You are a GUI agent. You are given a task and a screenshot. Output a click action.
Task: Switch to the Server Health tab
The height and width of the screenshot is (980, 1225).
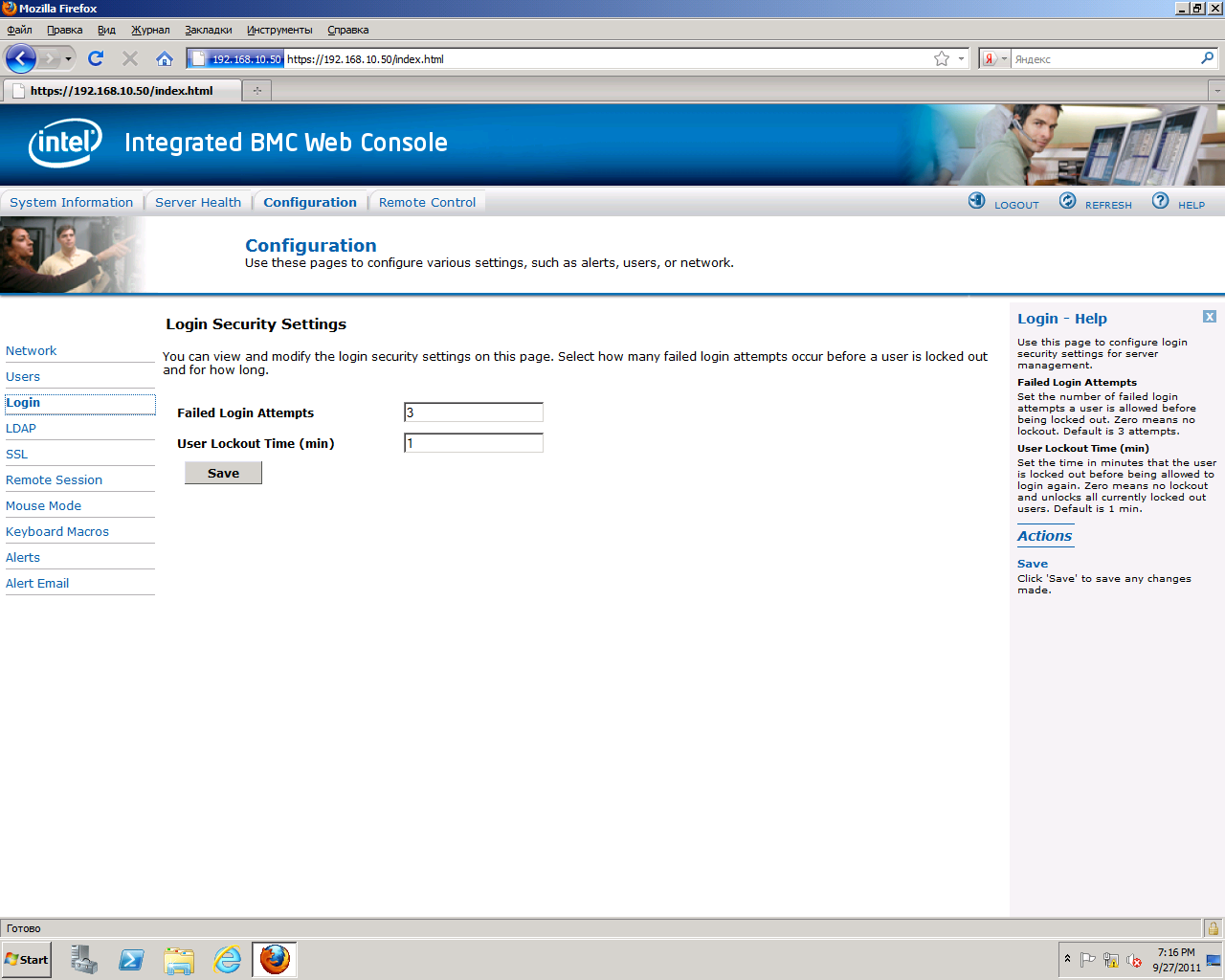pyautogui.click(x=198, y=202)
